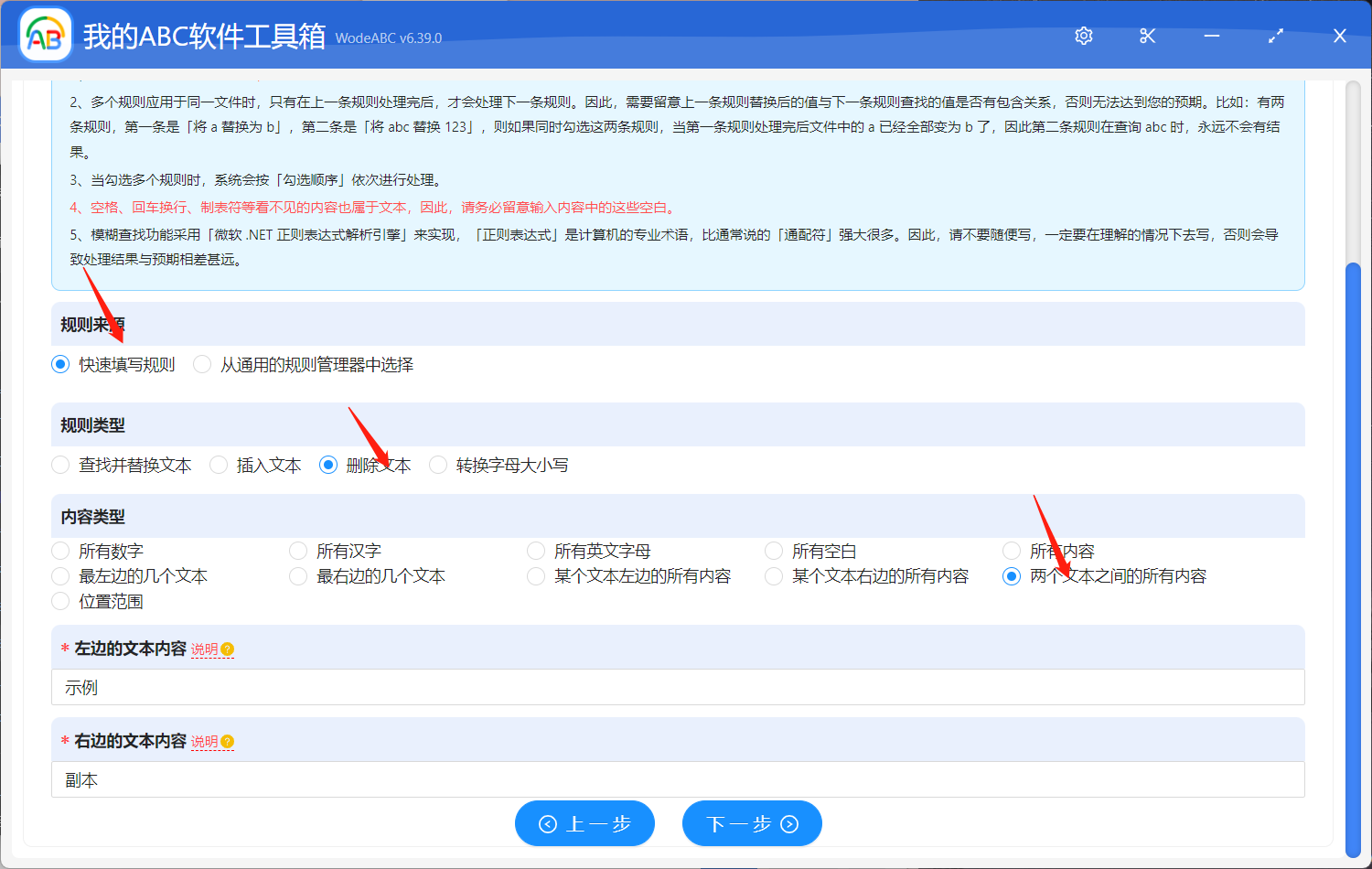This screenshot has height=869, width=1372.
Task: Click help icon beside 右边的文本内容
Action: pos(228,742)
